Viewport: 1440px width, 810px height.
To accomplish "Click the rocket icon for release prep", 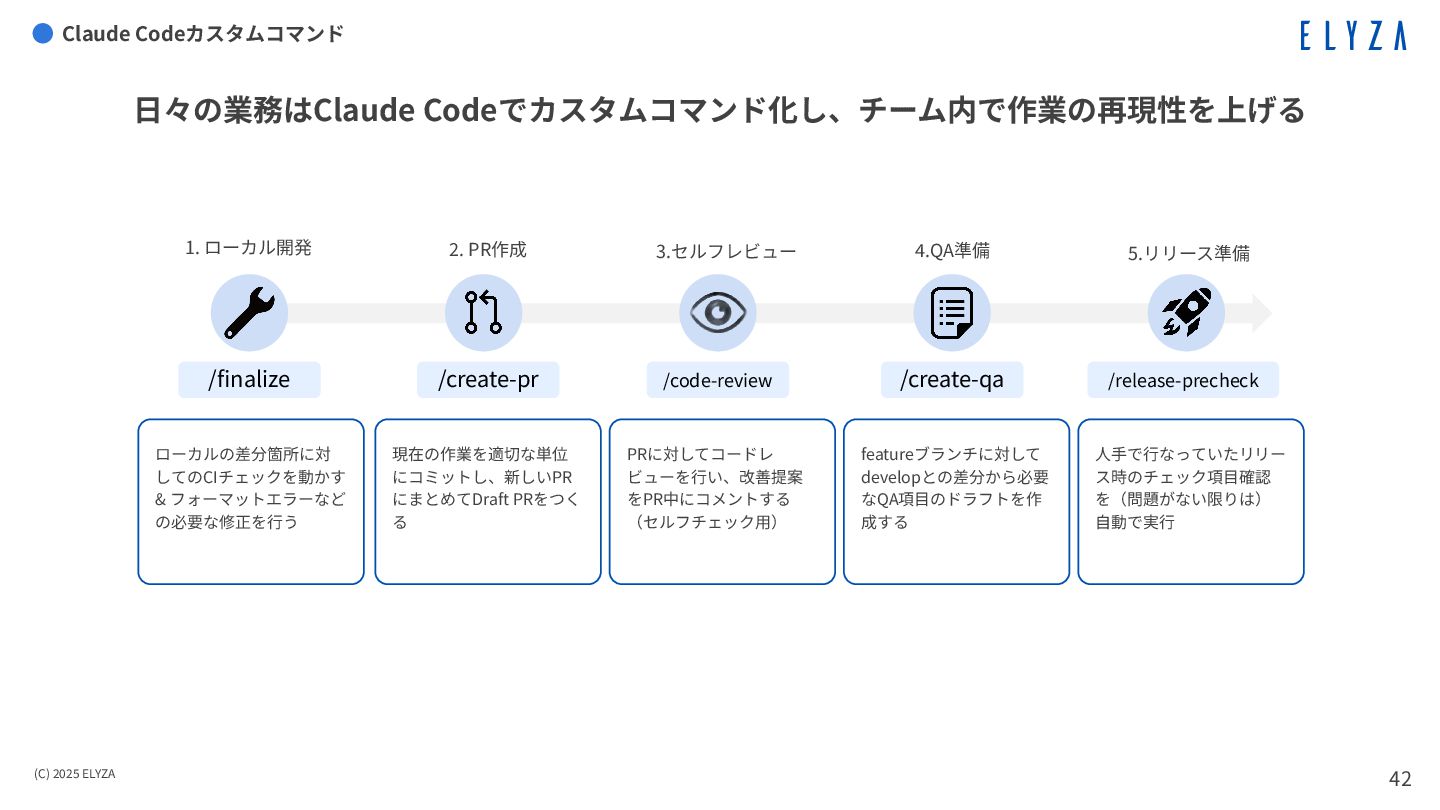I will click(x=1186, y=313).
